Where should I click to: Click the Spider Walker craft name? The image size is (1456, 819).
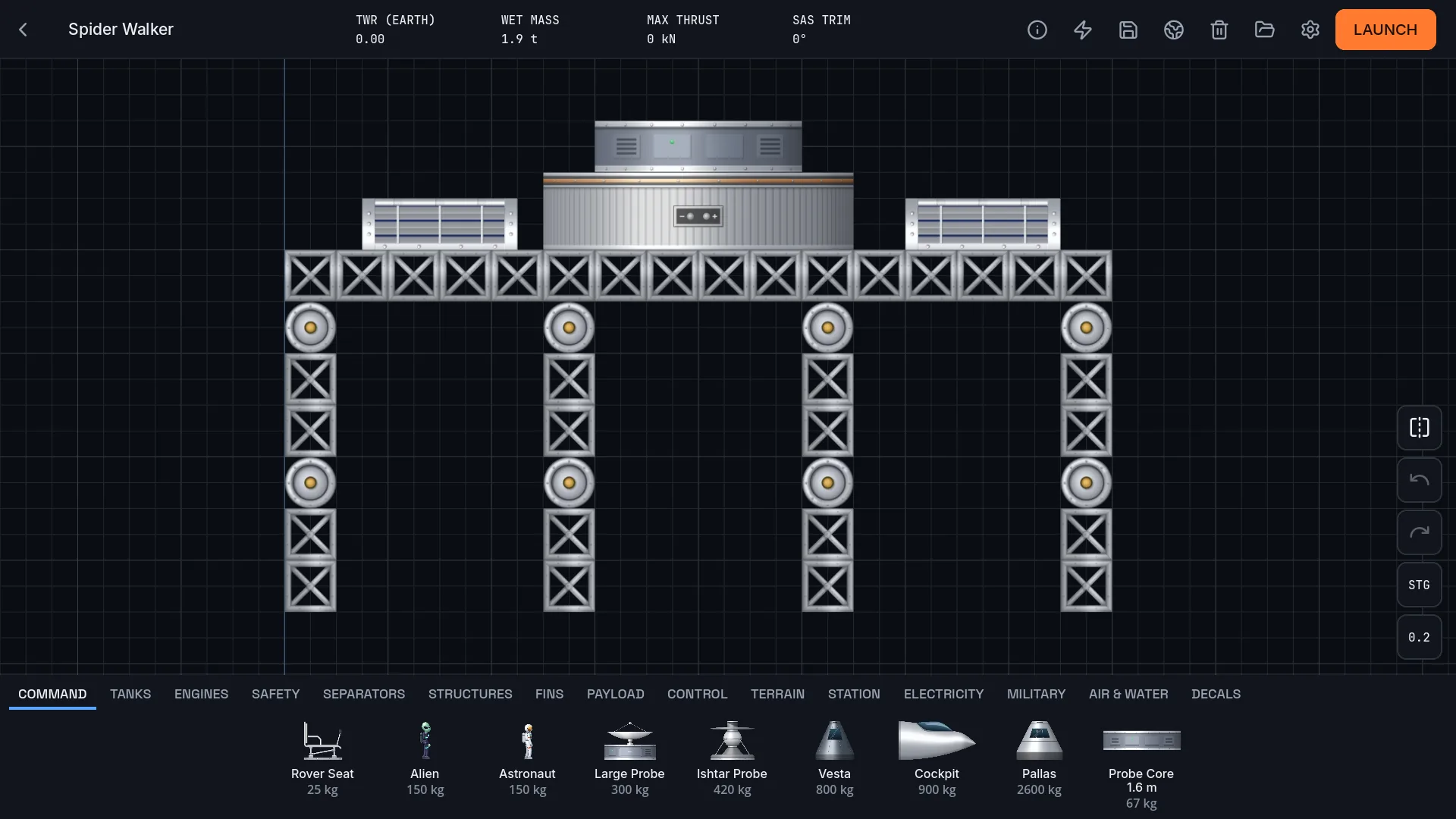pyautogui.click(x=121, y=30)
